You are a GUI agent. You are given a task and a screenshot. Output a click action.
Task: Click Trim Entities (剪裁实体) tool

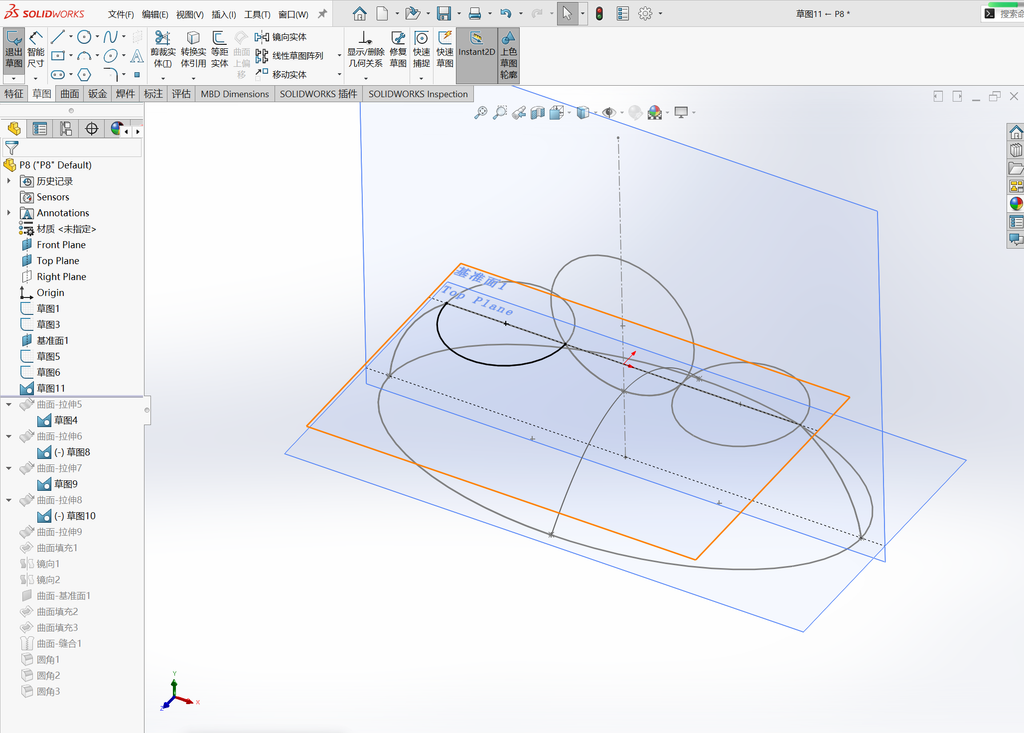pos(163,50)
